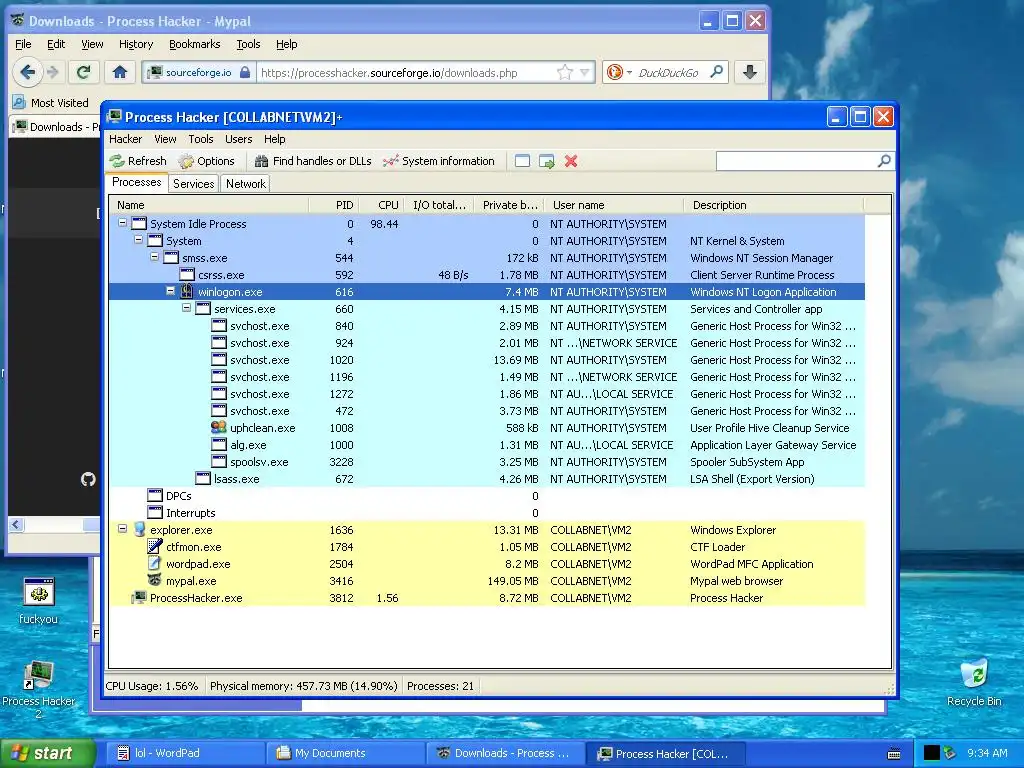
Task: Click Back arrow in Mypal browser
Action: (x=27, y=72)
